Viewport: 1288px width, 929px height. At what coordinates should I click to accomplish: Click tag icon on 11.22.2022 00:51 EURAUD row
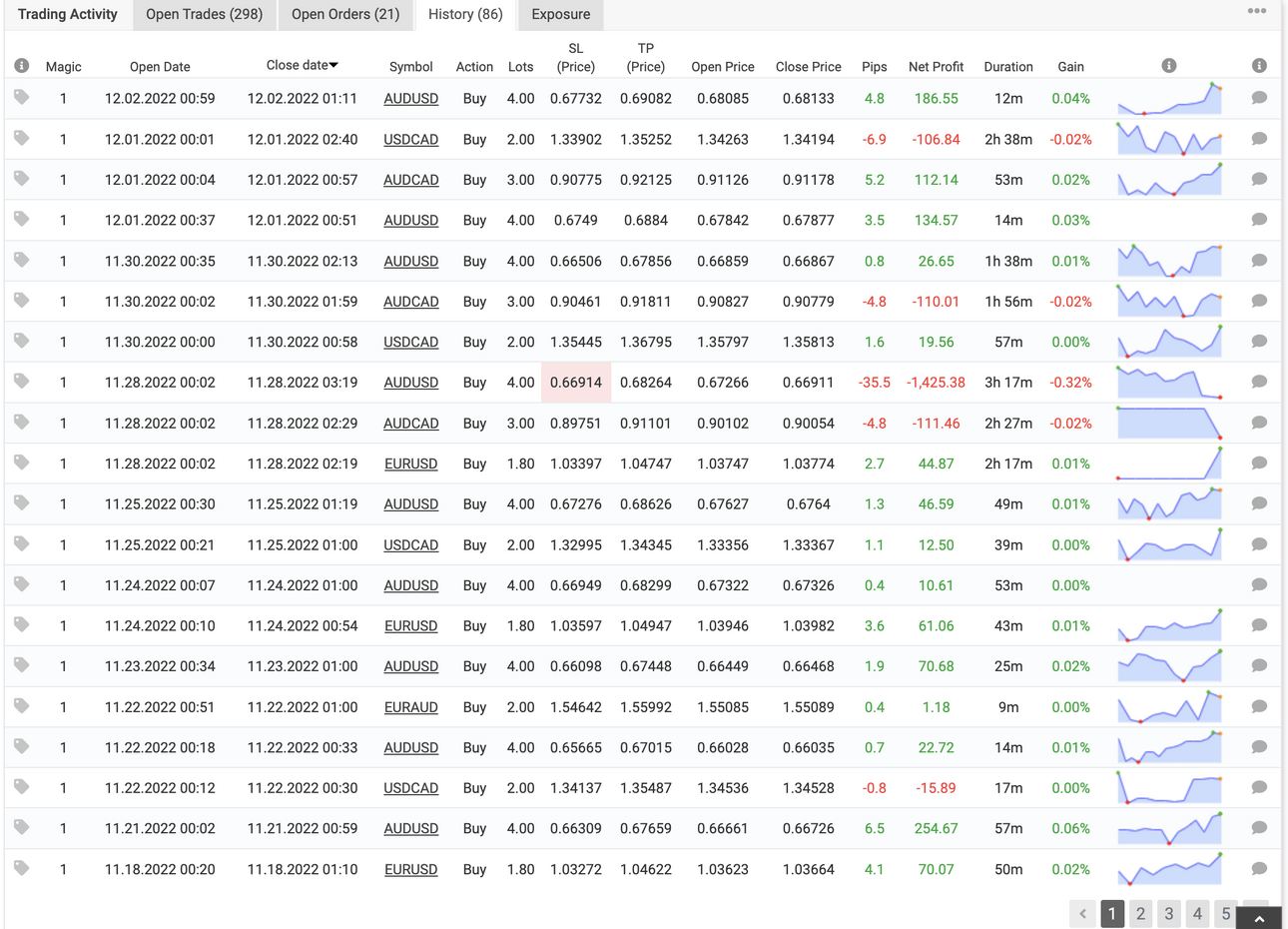click(x=21, y=706)
